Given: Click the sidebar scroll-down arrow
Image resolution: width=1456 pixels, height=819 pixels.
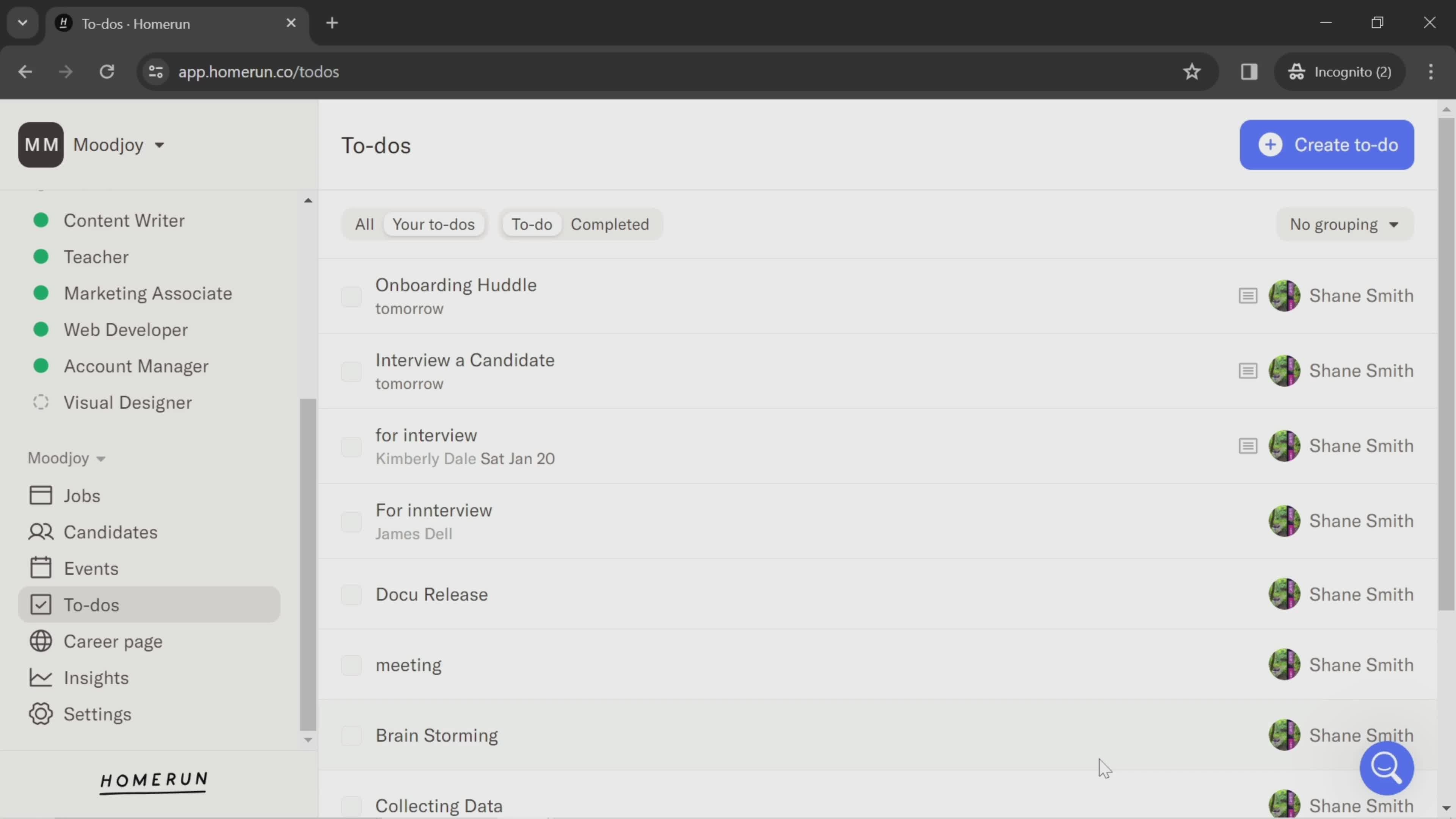Looking at the screenshot, I should click(308, 740).
